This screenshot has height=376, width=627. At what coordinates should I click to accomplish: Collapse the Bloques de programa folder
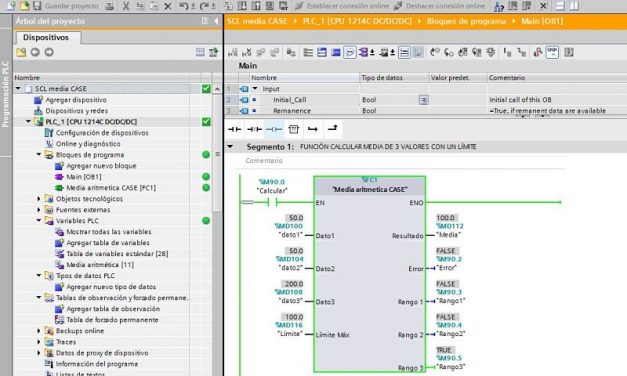(x=39, y=154)
